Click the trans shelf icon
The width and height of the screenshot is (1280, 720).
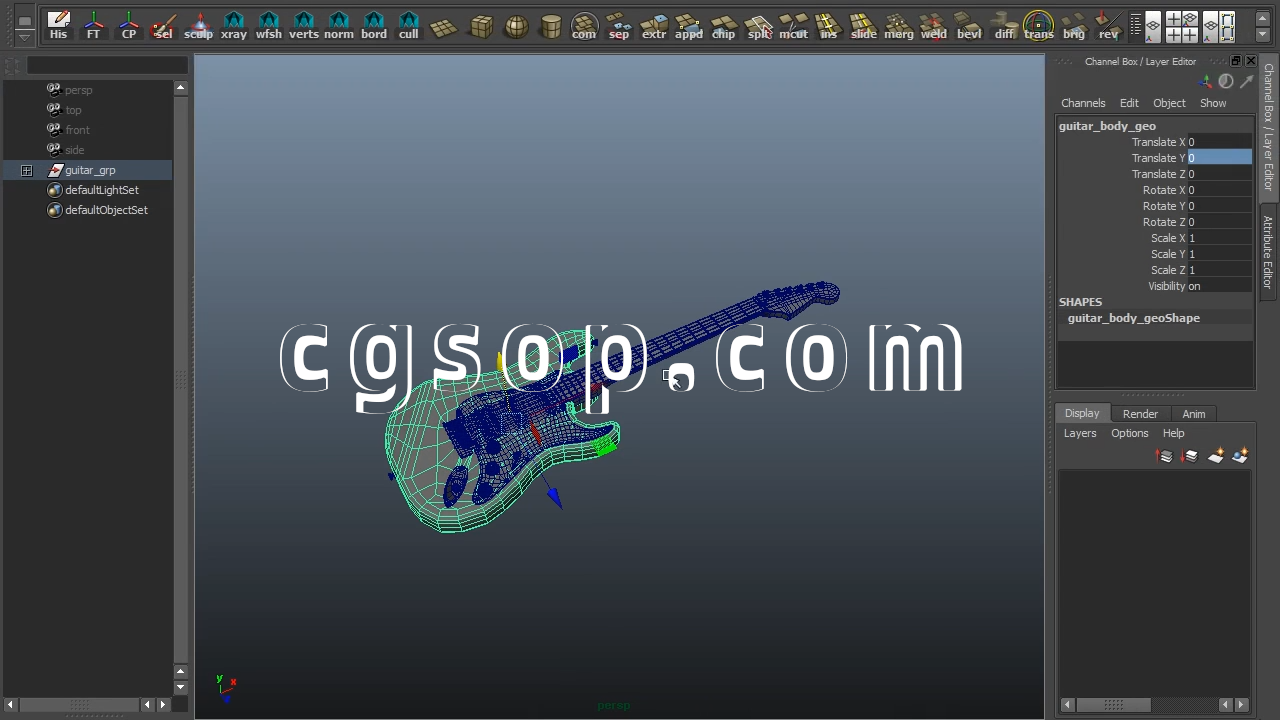tap(1039, 26)
